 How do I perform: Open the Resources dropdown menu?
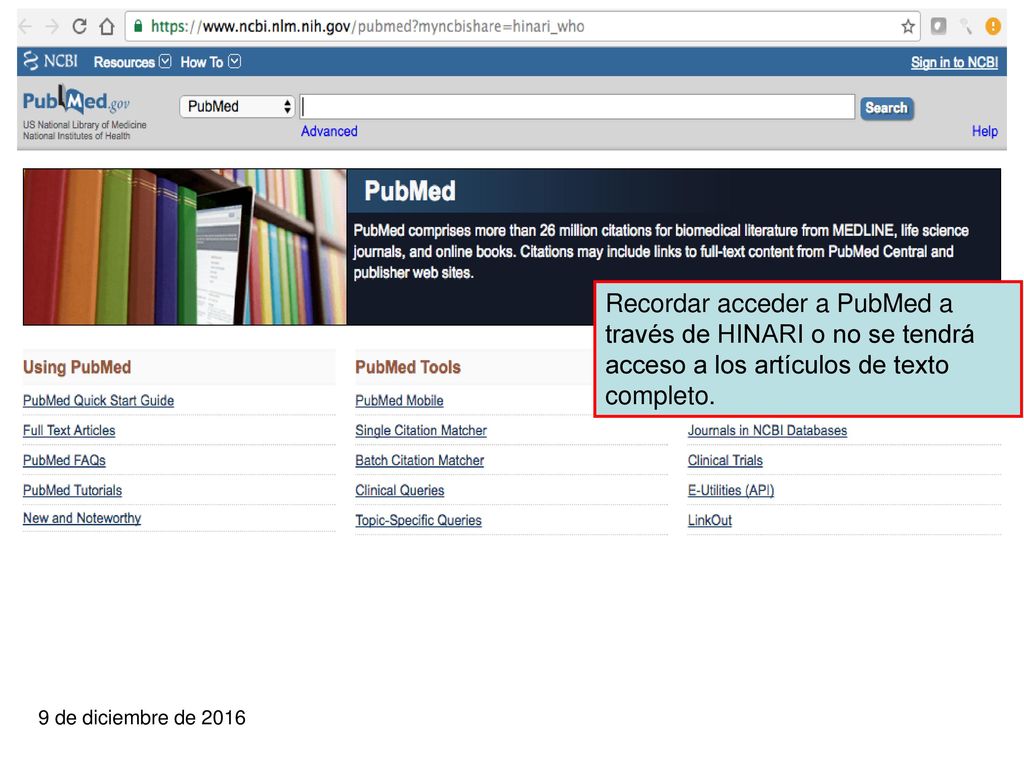[x=132, y=62]
